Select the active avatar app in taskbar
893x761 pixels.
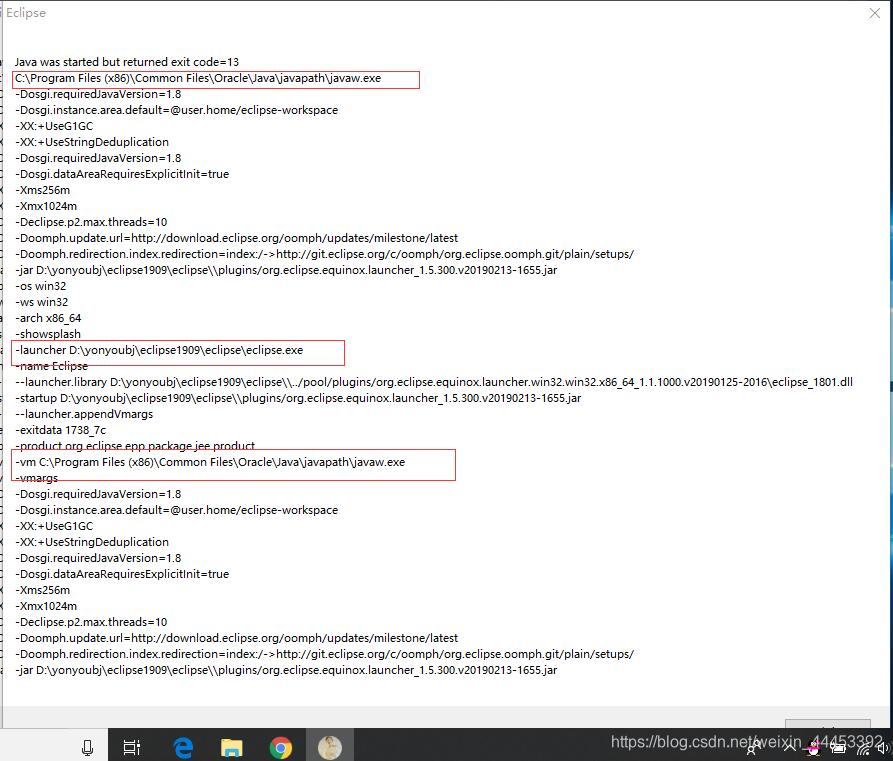330,747
